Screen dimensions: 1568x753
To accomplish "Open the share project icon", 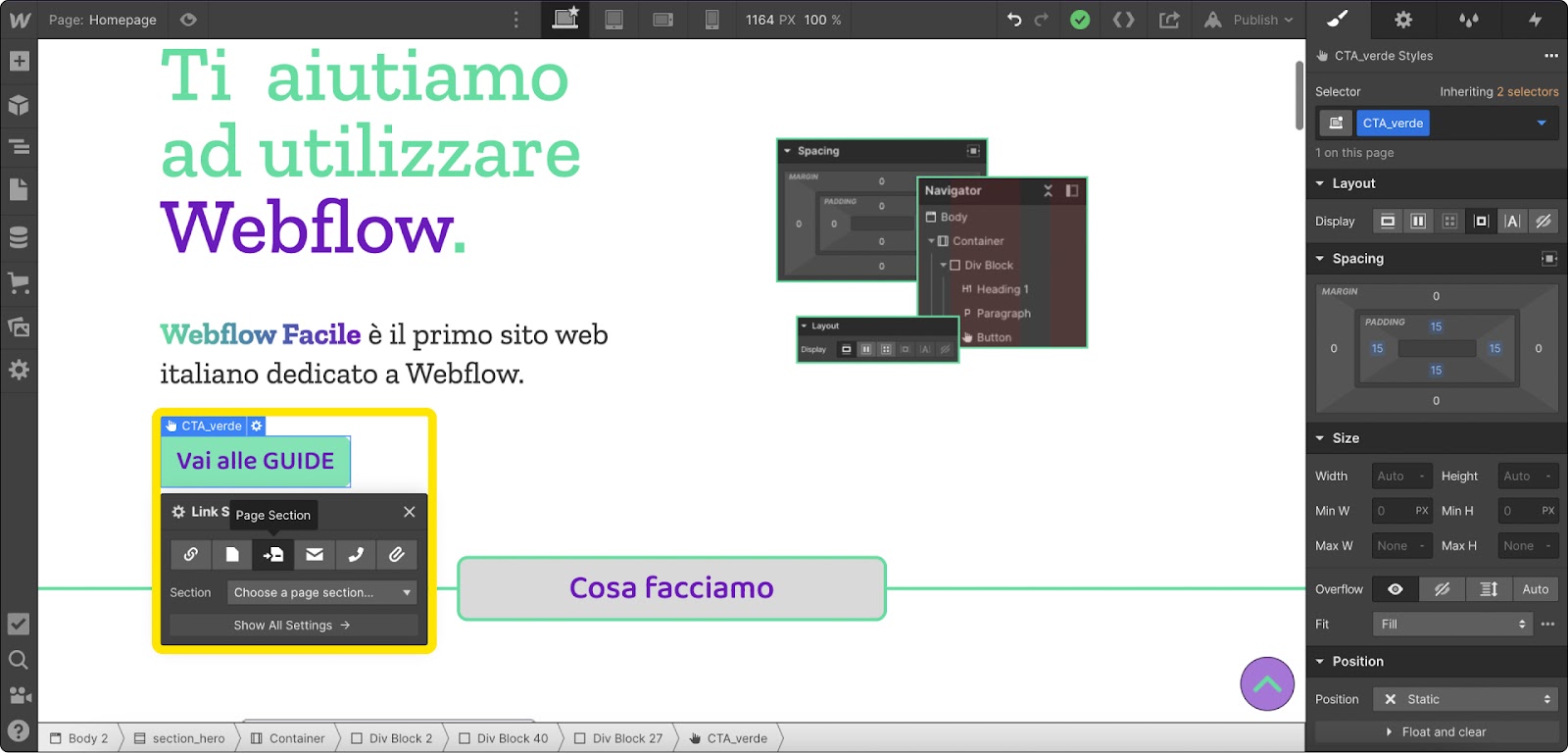I will 1169,20.
